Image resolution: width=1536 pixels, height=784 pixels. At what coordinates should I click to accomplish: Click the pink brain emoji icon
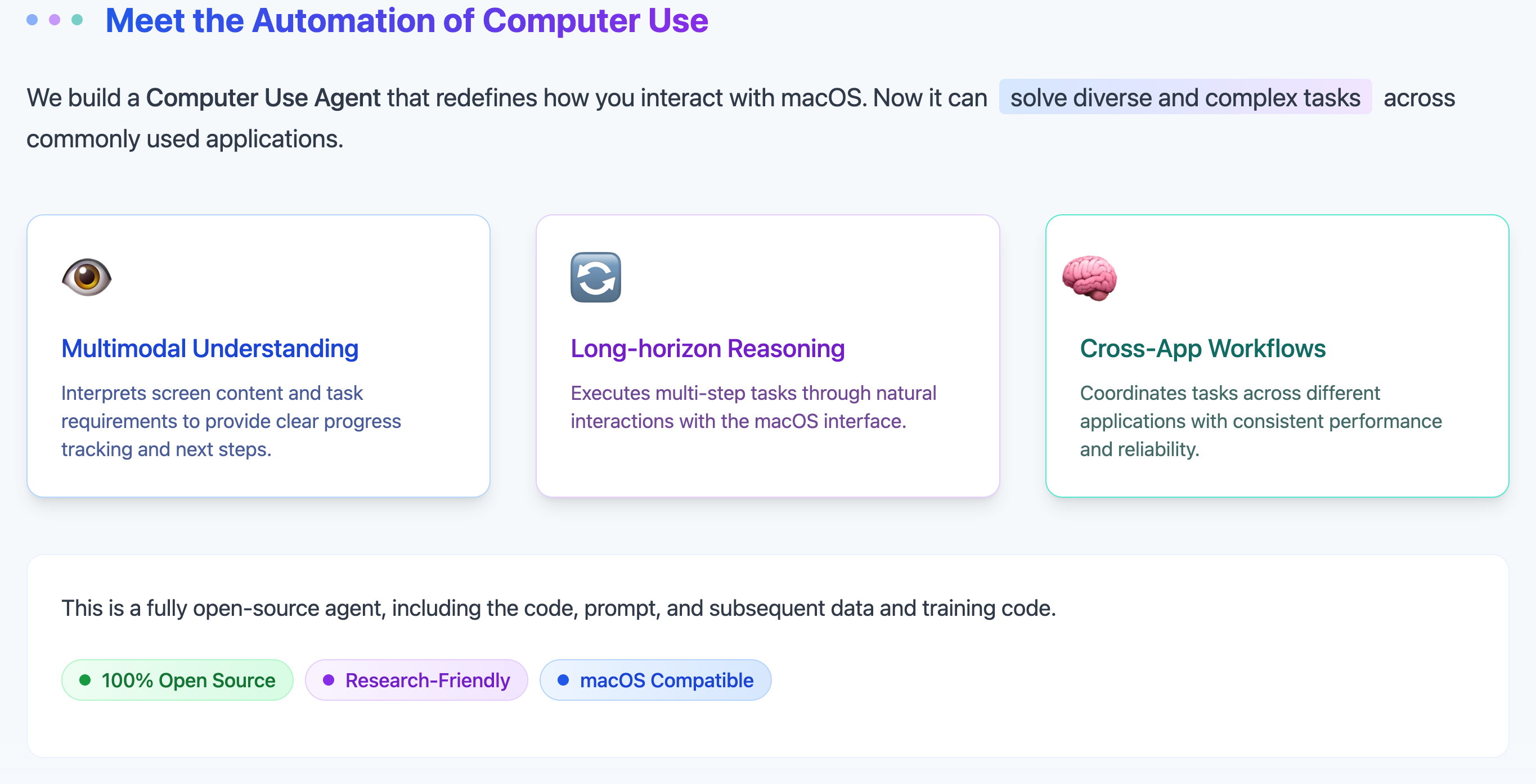pos(1089,278)
